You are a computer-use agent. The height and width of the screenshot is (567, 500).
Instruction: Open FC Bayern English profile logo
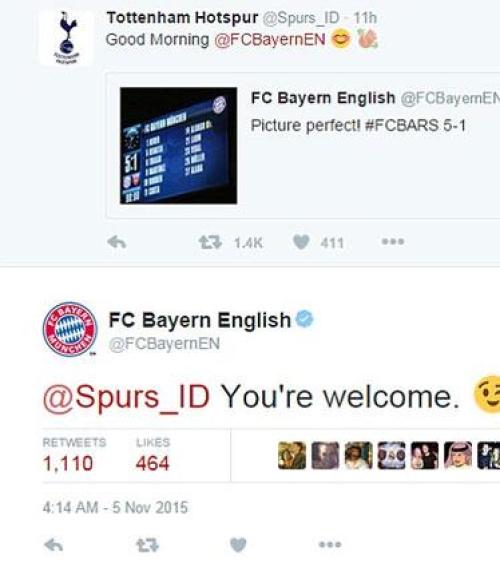coord(70,329)
